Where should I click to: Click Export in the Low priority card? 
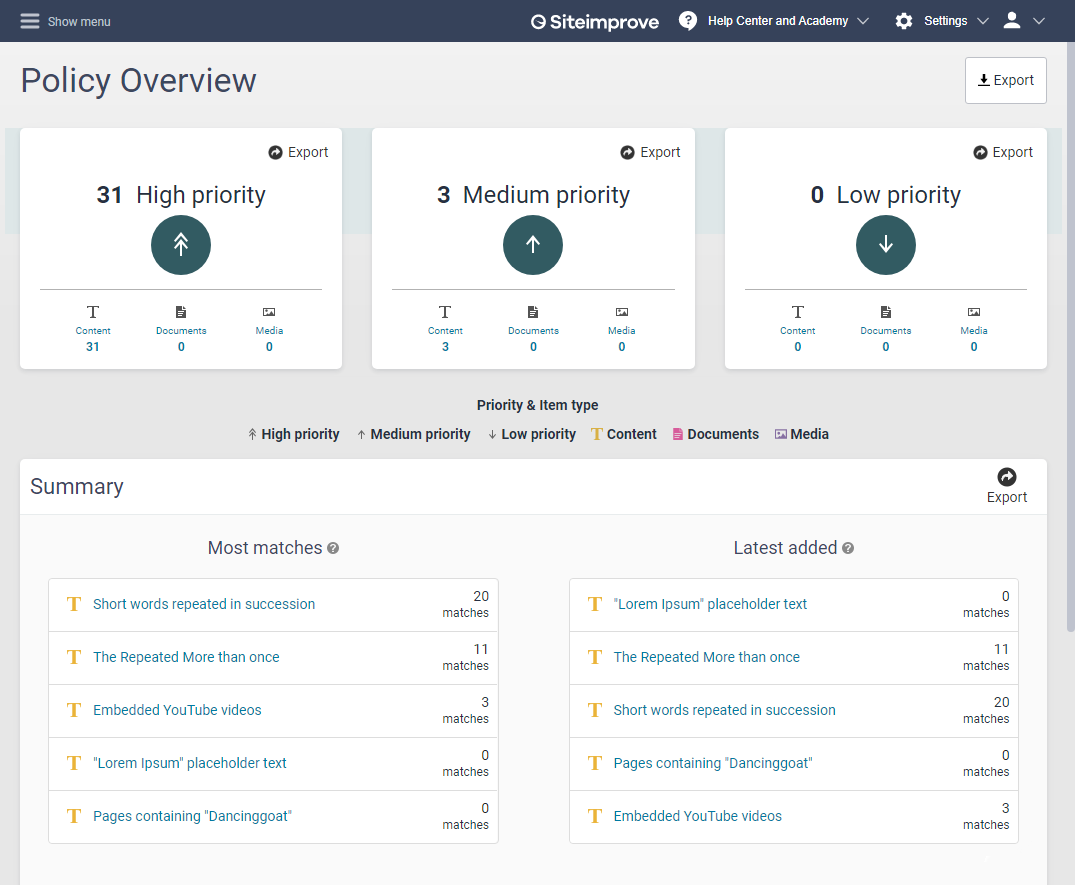click(x=1003, y=152)
